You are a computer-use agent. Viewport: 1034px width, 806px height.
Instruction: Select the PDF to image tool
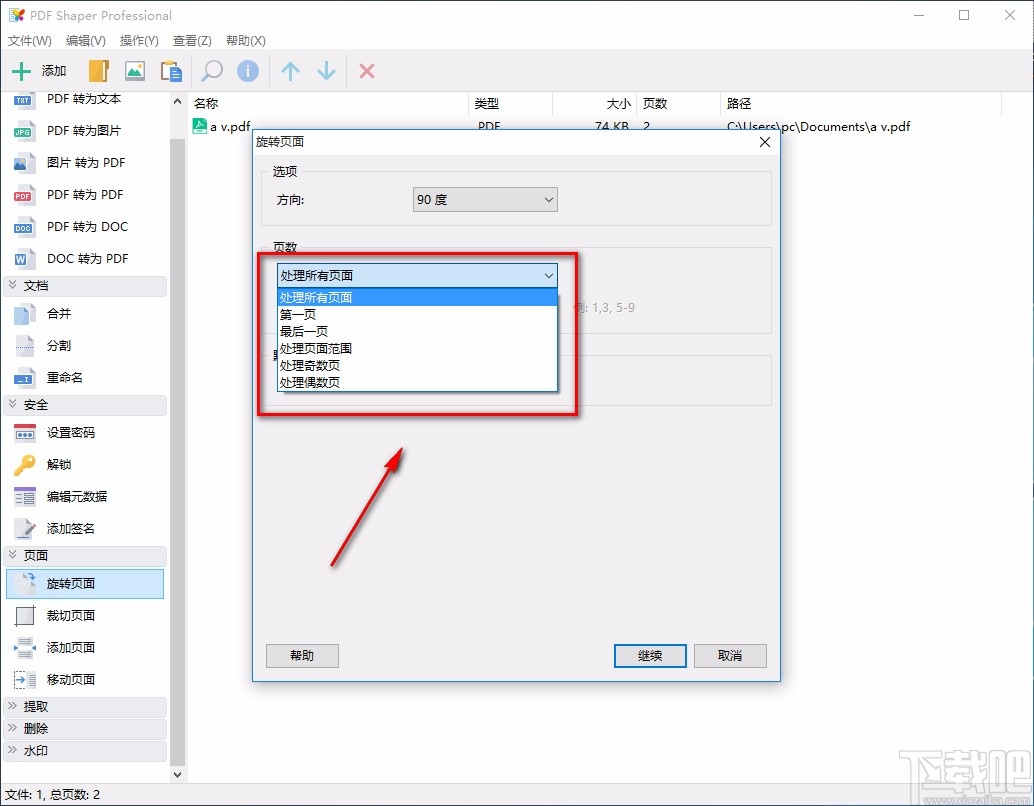click(x=84, y=131)
